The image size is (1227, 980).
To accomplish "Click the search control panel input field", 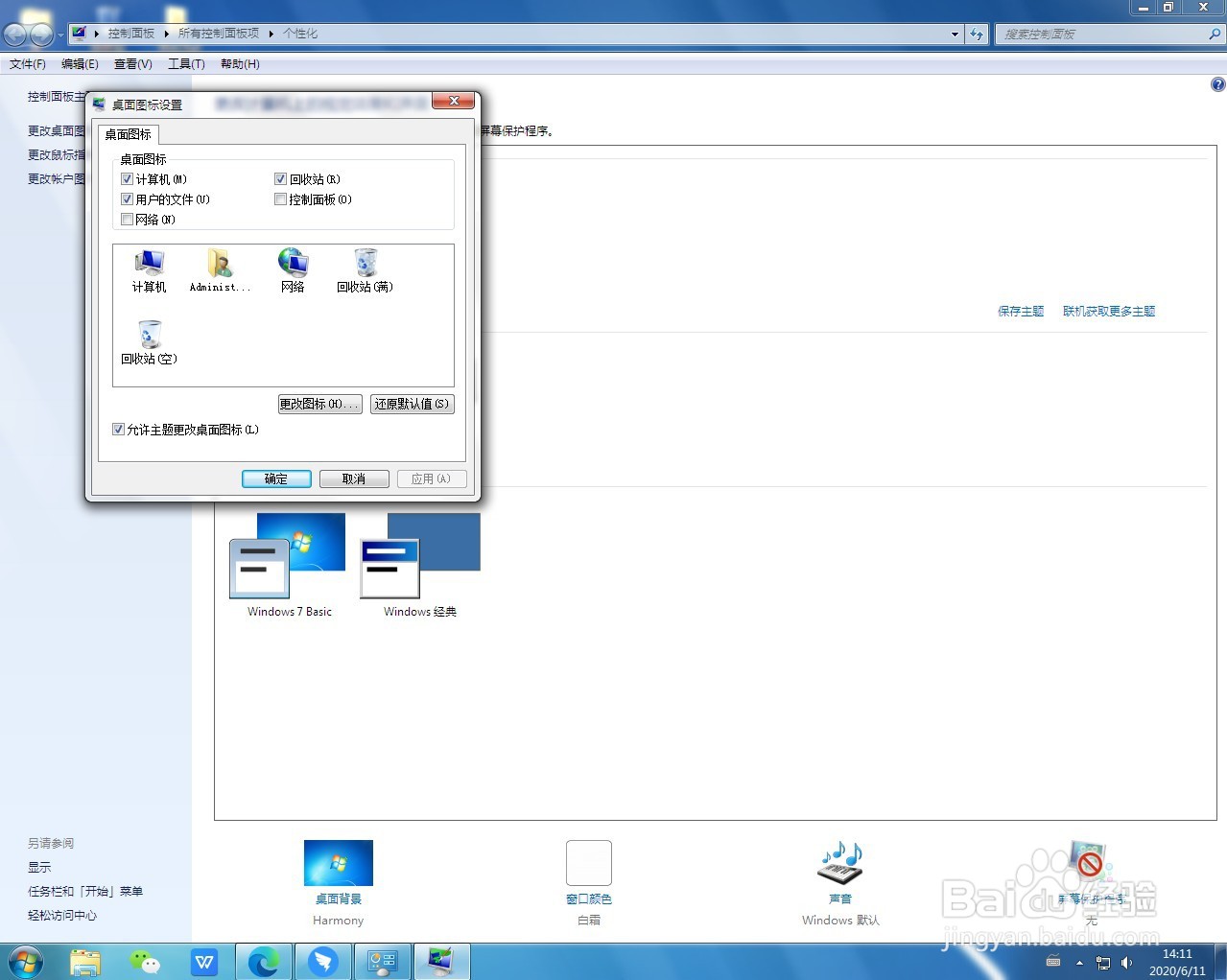I will pos(1100,34).
